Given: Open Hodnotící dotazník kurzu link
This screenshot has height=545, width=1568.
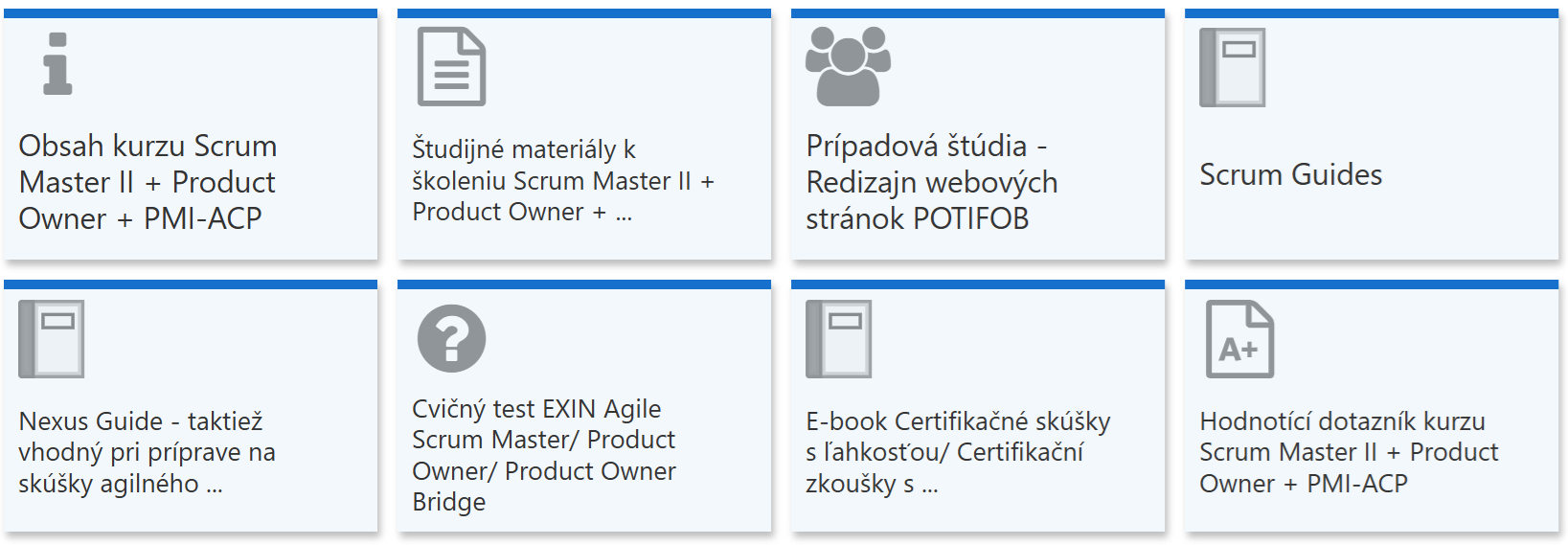Looking at the screenshot, I should point(1349,452).
